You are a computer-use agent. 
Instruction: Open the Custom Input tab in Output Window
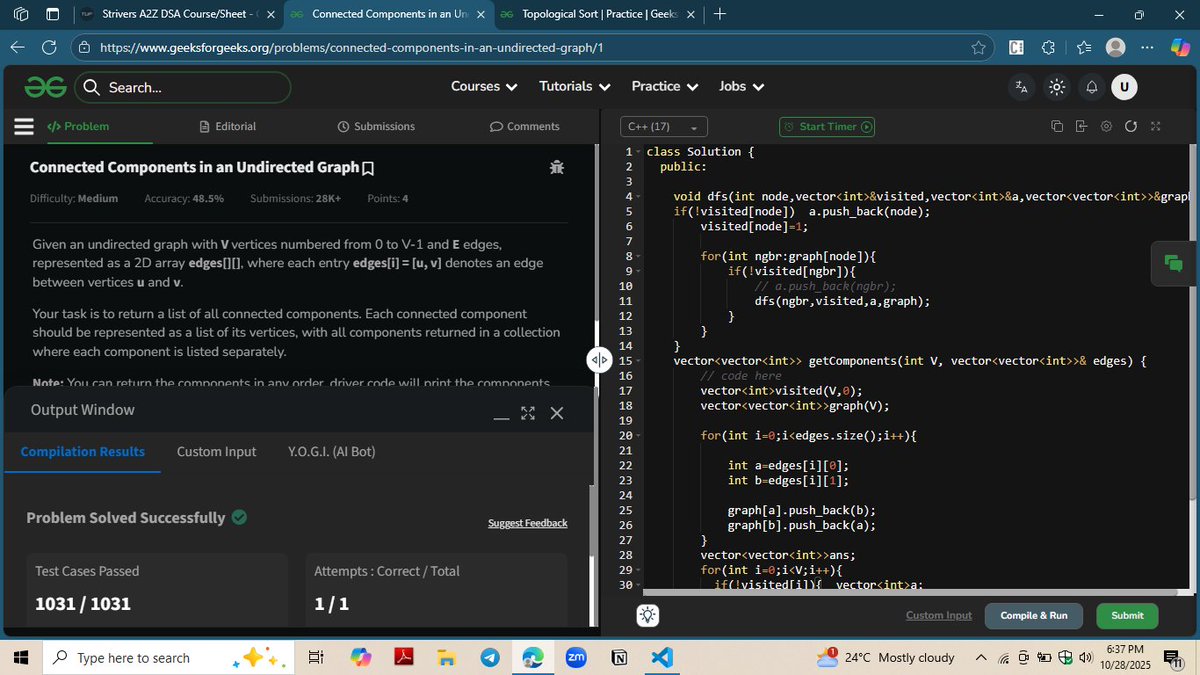pos(217,452)
